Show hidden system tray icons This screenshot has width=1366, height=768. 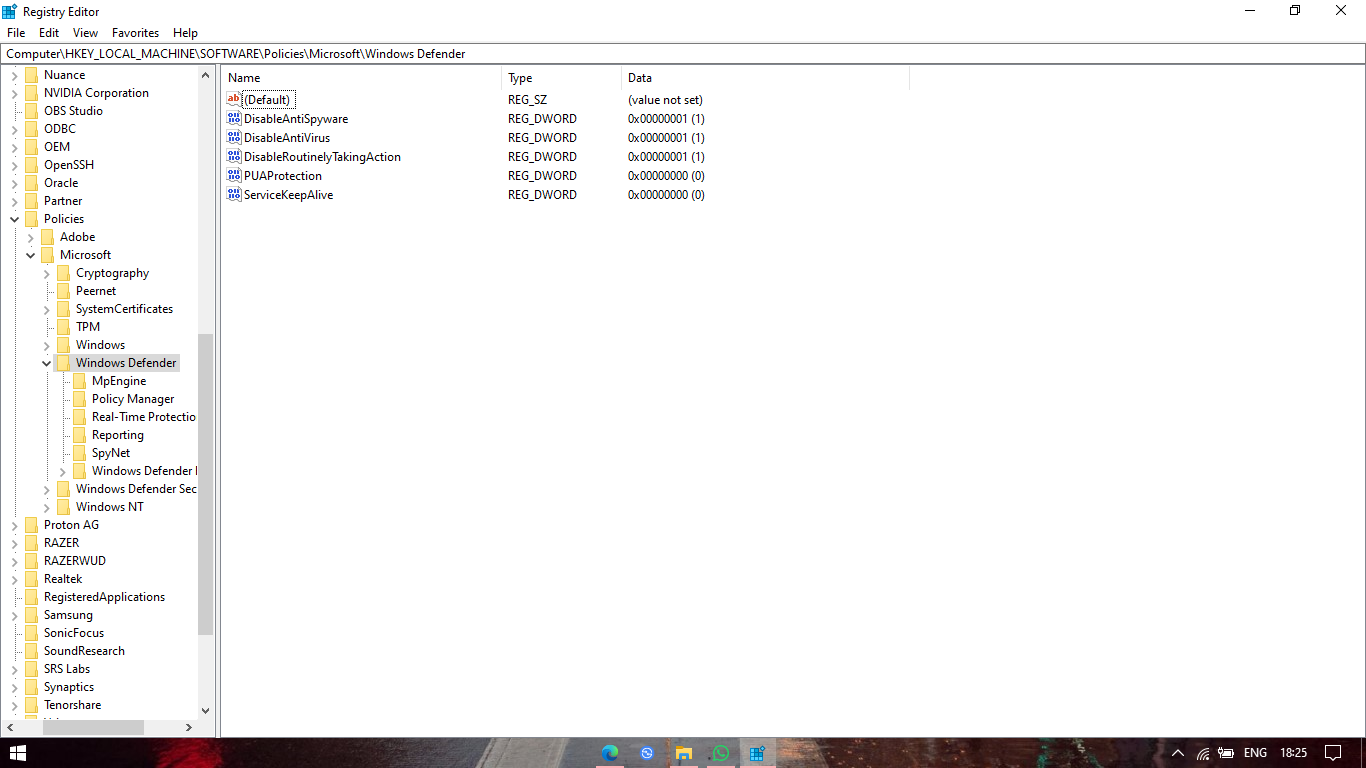pos(1178,753)
